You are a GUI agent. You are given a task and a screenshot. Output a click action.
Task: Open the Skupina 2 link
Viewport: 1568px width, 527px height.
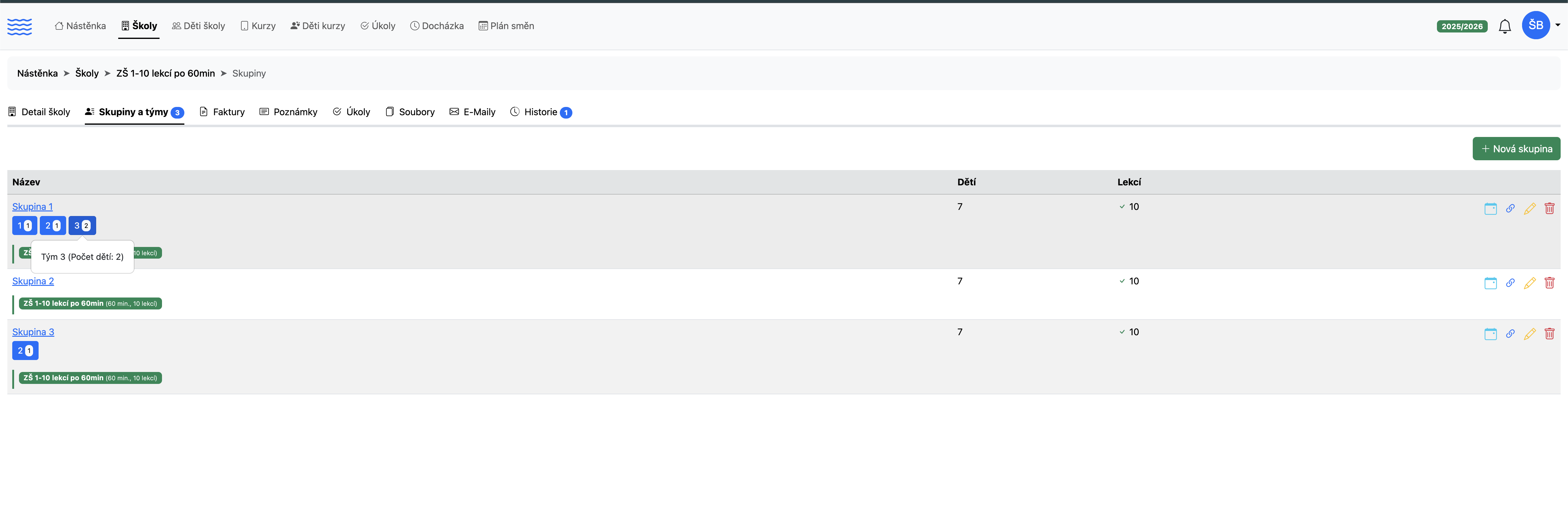(x=33, y=281)
